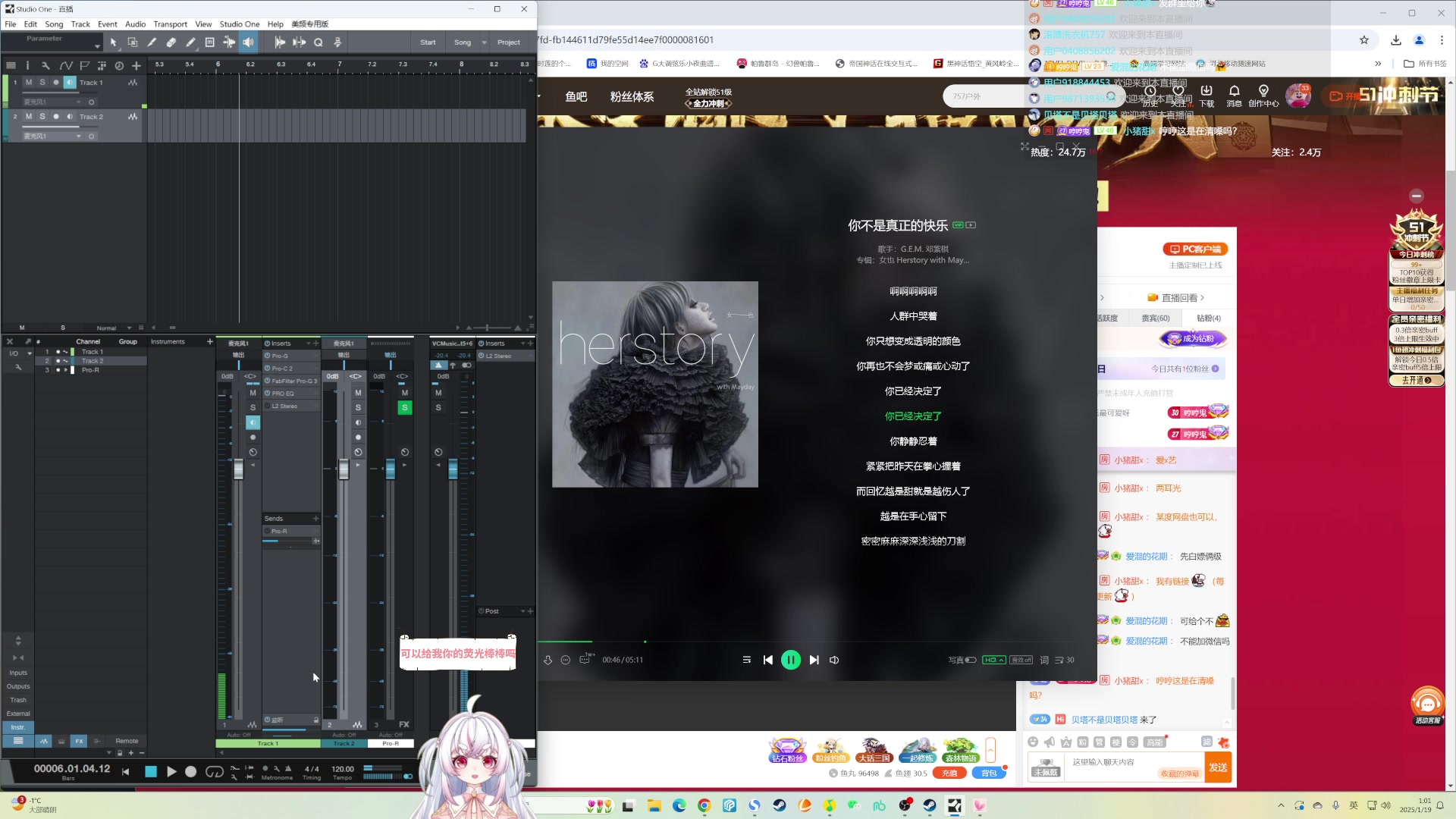1456x819 pixels.
Task: Open the marker track flag icon
Action: click(85, 66)
